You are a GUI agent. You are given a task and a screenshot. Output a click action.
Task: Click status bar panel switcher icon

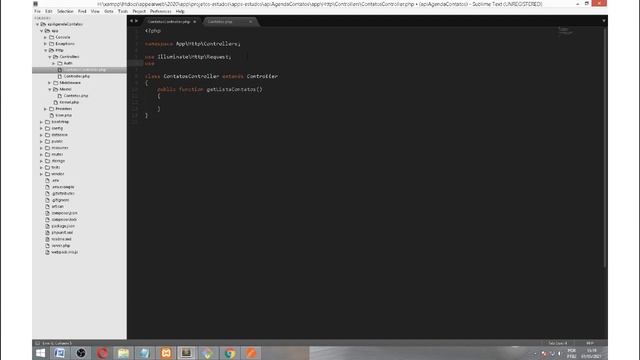(x=37, y=343)
